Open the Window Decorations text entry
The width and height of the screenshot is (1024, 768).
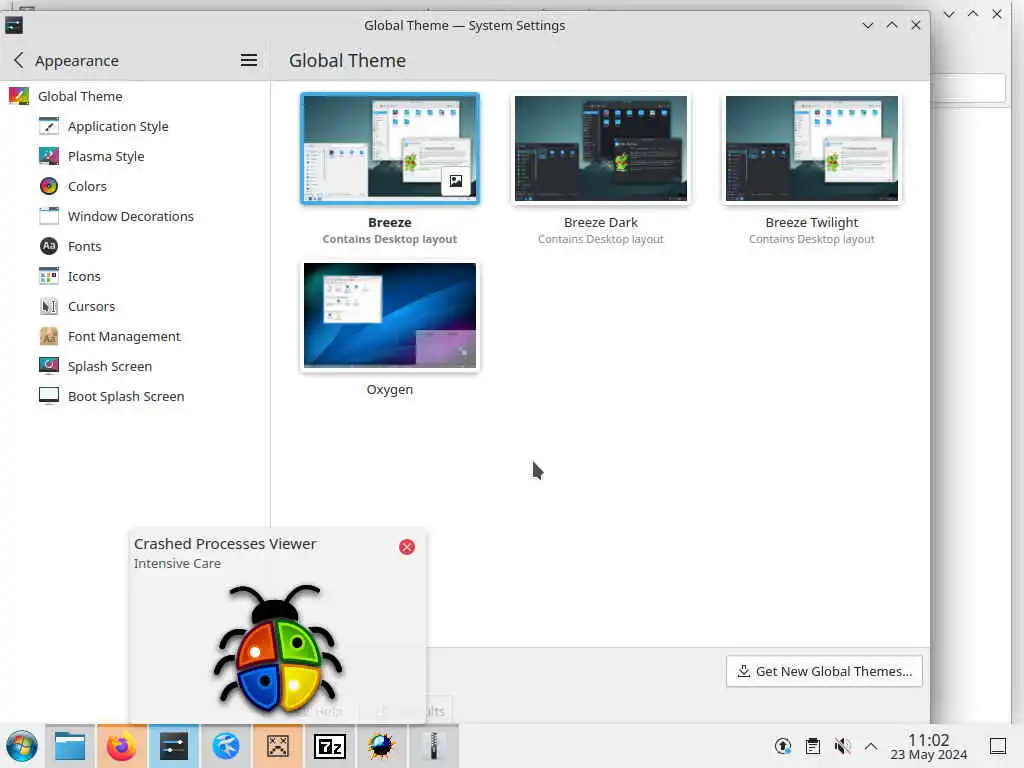tap(131, 216)
